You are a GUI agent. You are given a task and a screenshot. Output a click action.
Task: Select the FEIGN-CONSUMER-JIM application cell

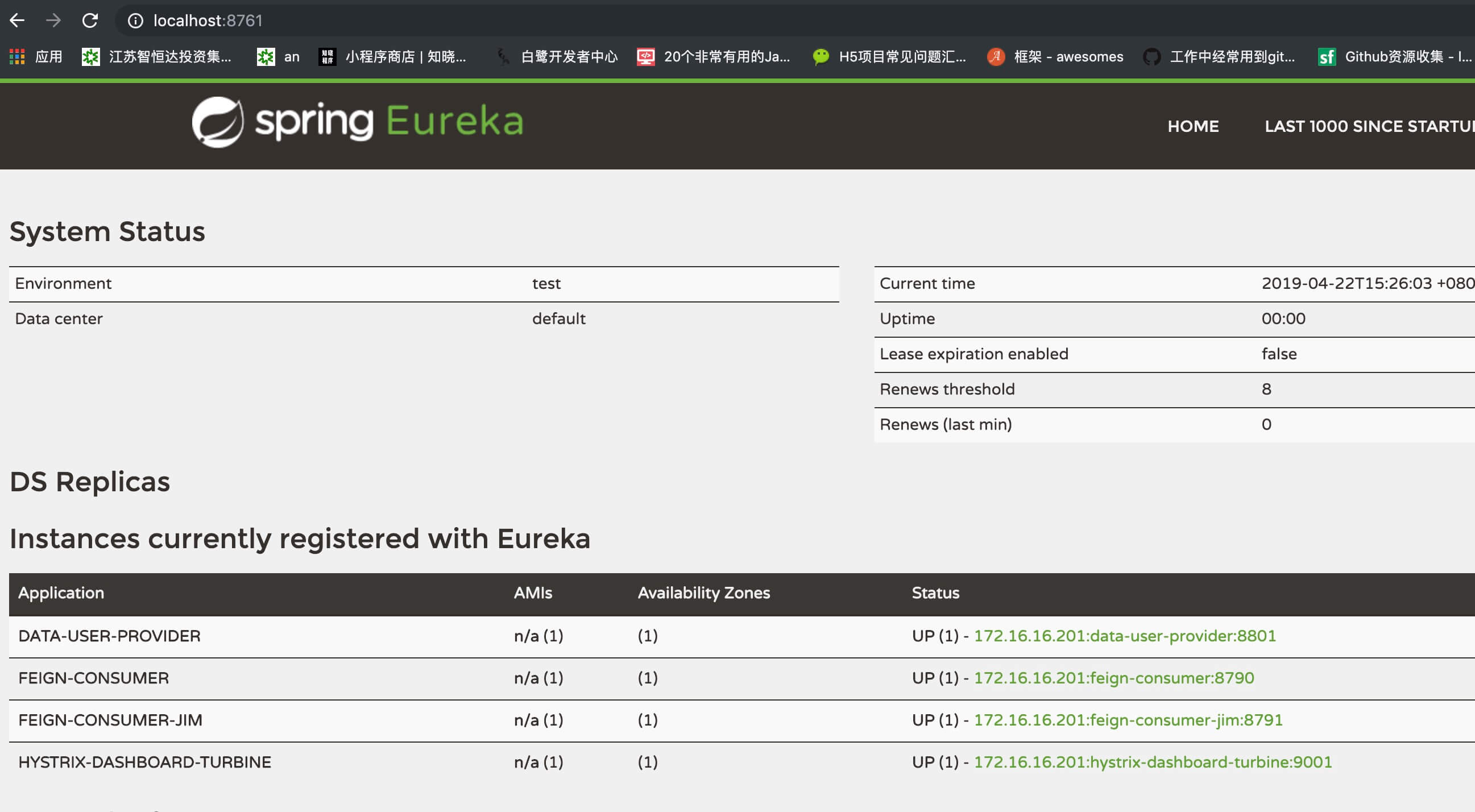pos(110,720)
